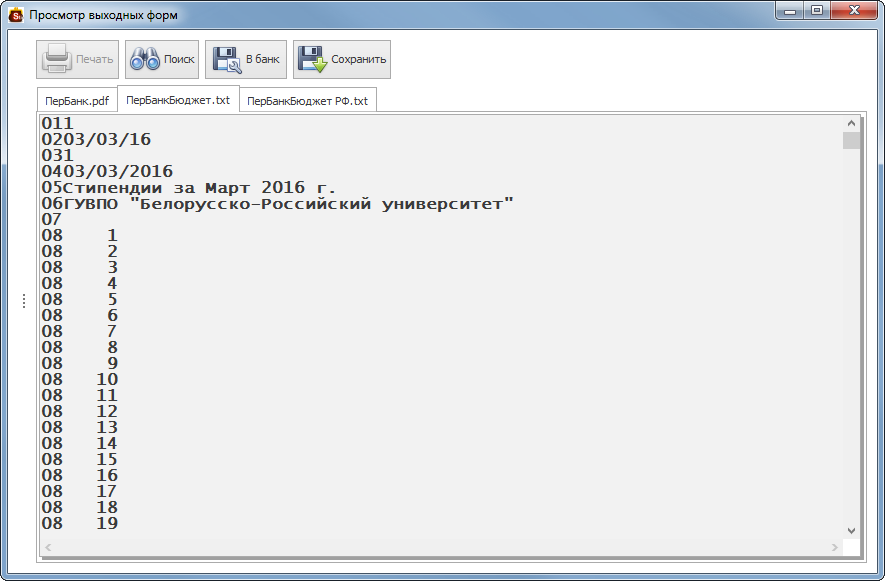The height and width of the screenshot is (581, 885).
Task: Click the first line '011'
Action: click(58, 123)
